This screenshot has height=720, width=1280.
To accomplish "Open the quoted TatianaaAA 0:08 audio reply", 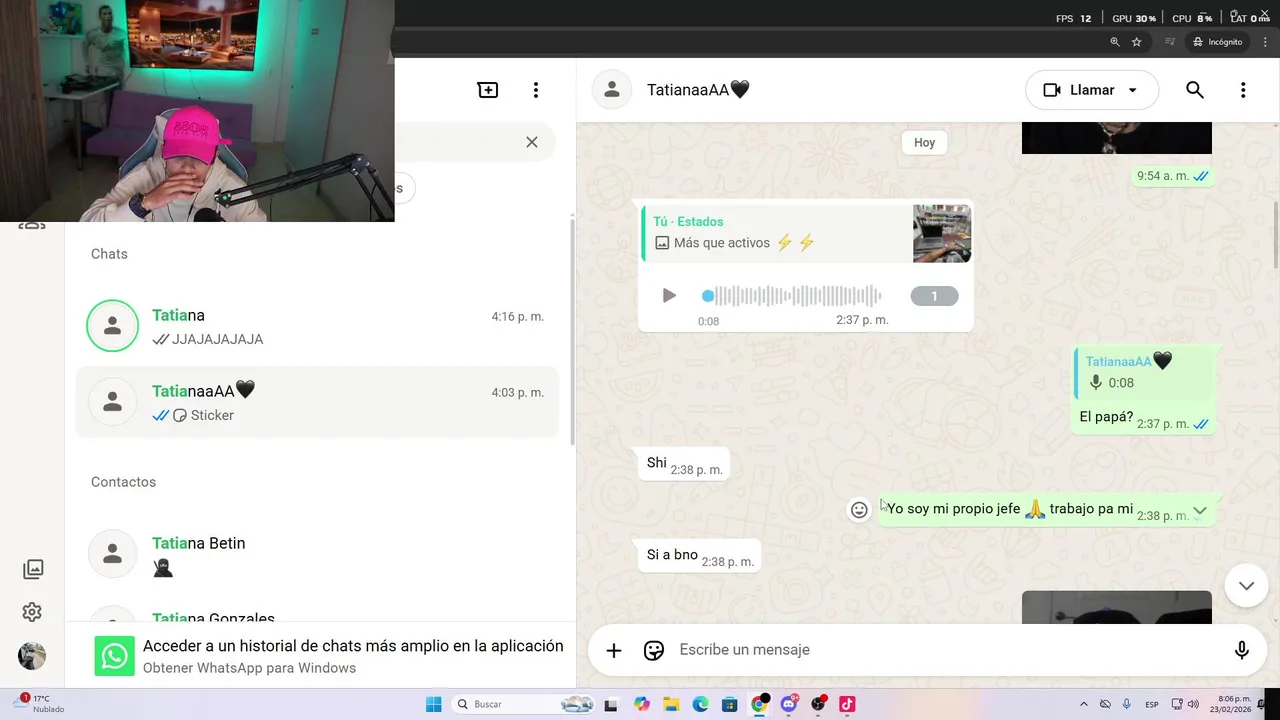I will point(1144,372).
